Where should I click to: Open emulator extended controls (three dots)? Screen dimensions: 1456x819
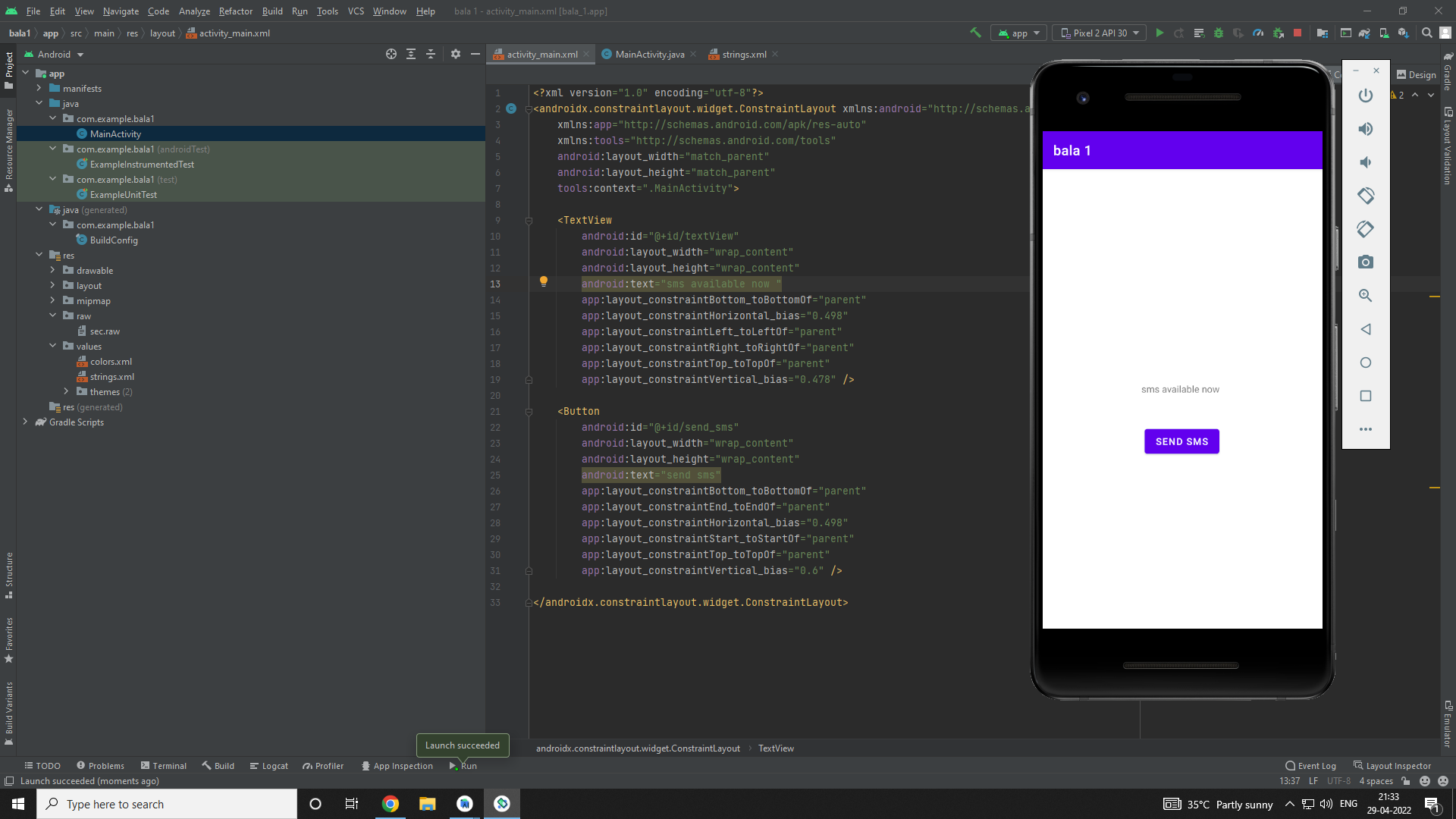click(1366, 429)
